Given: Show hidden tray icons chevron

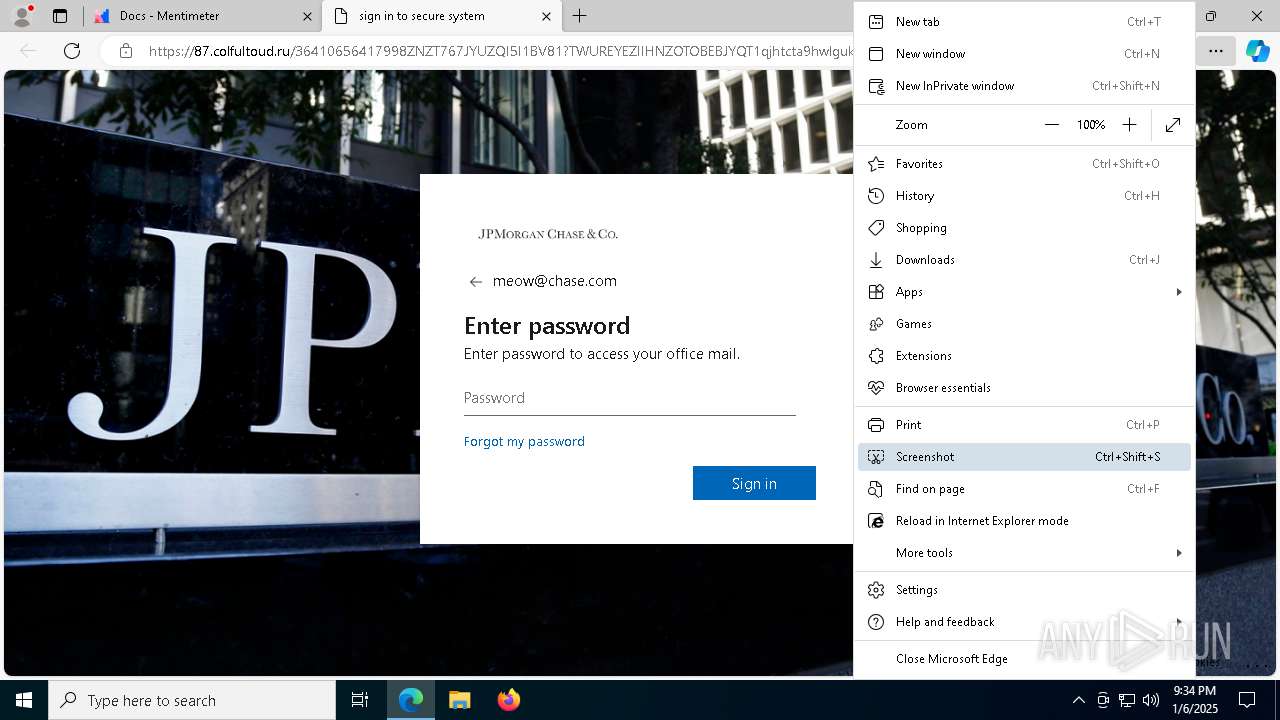Looking at the screenshot, I should (x=1078, y=700).
